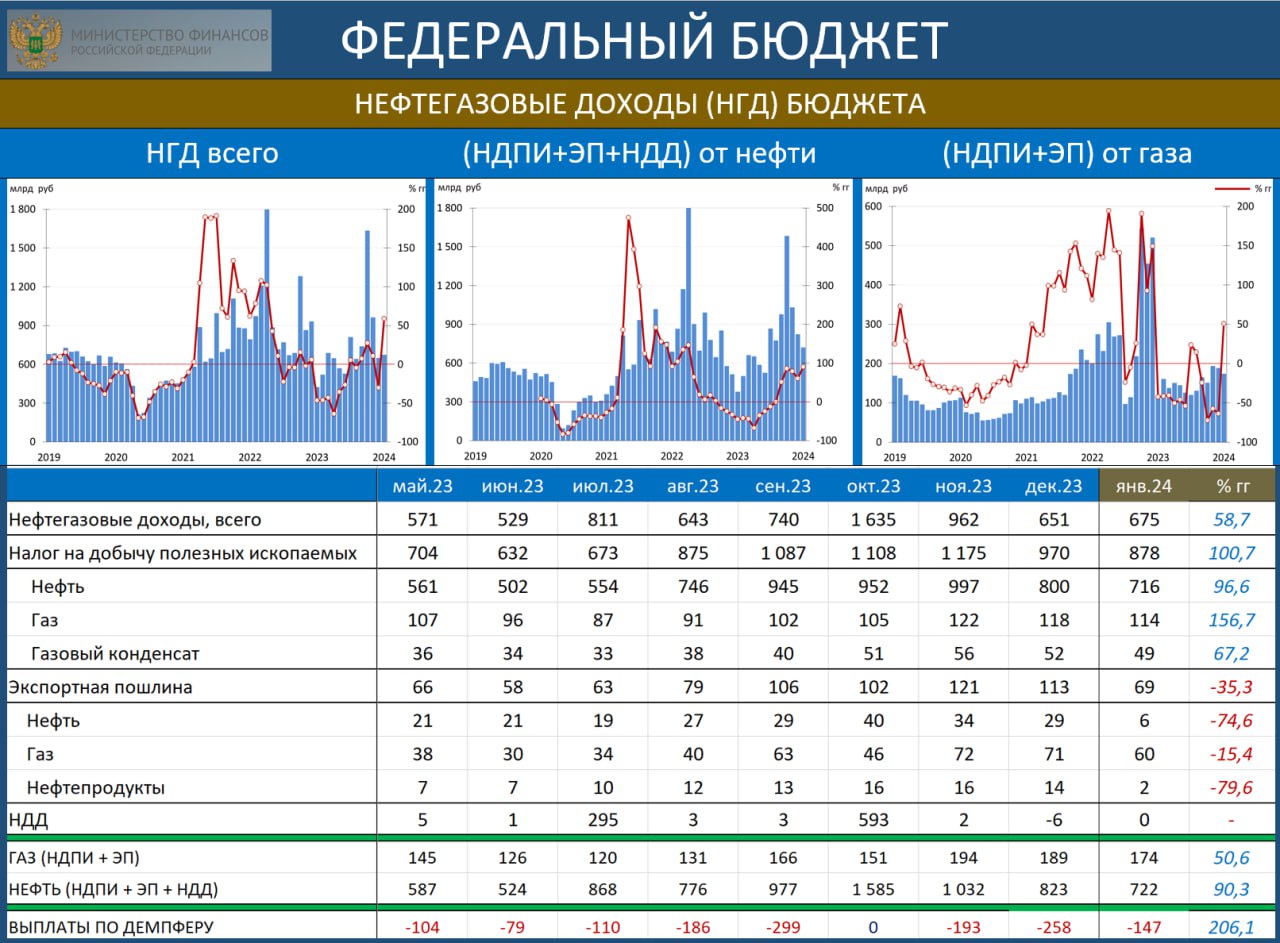This screenshot has height=943, width=1280.
Task: Click row label 'Нефтегазовые доходы, всего'
Action: [x=134, y=520]
